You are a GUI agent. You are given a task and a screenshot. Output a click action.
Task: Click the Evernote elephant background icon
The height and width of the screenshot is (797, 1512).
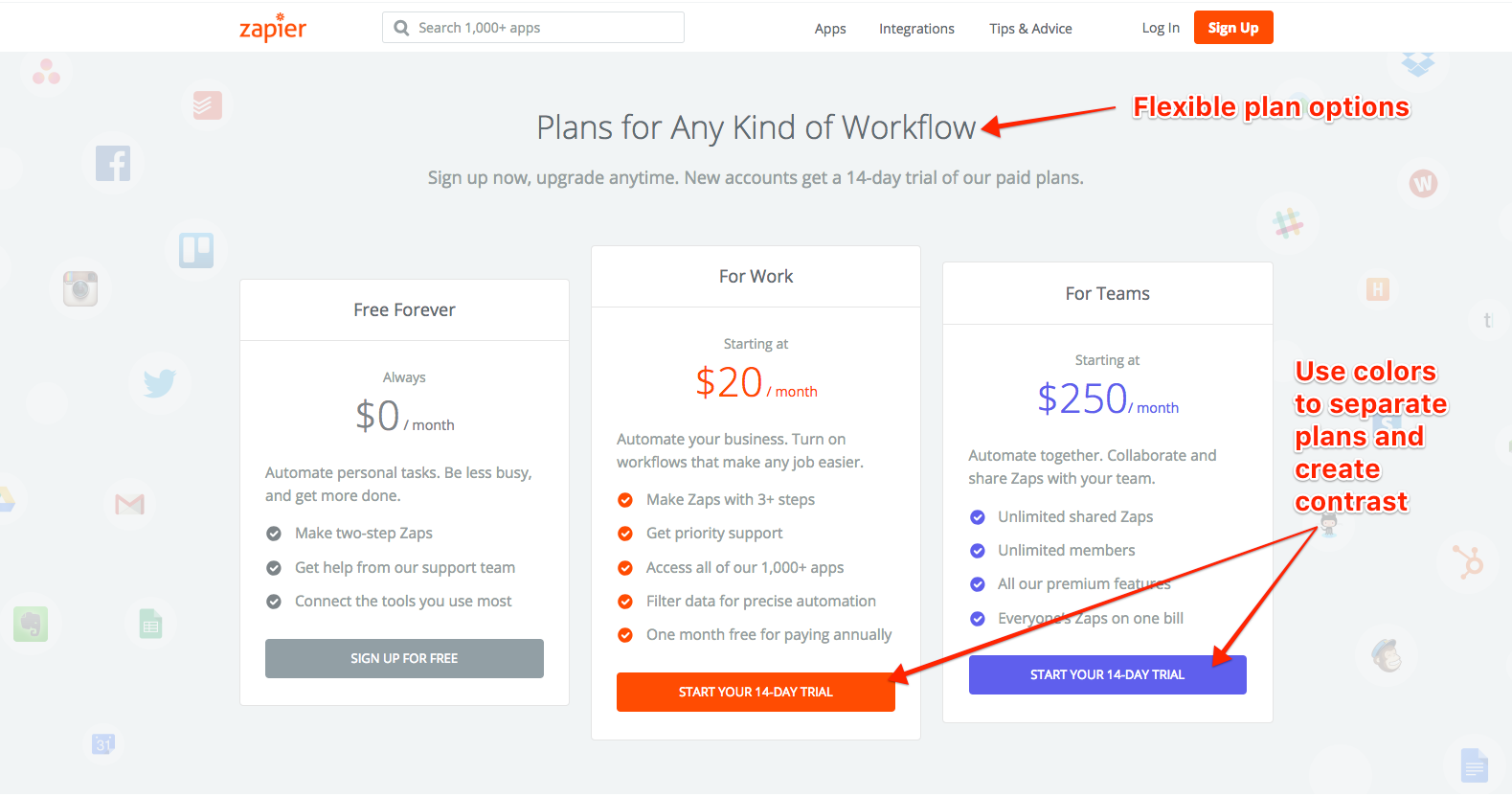point(31,624)
